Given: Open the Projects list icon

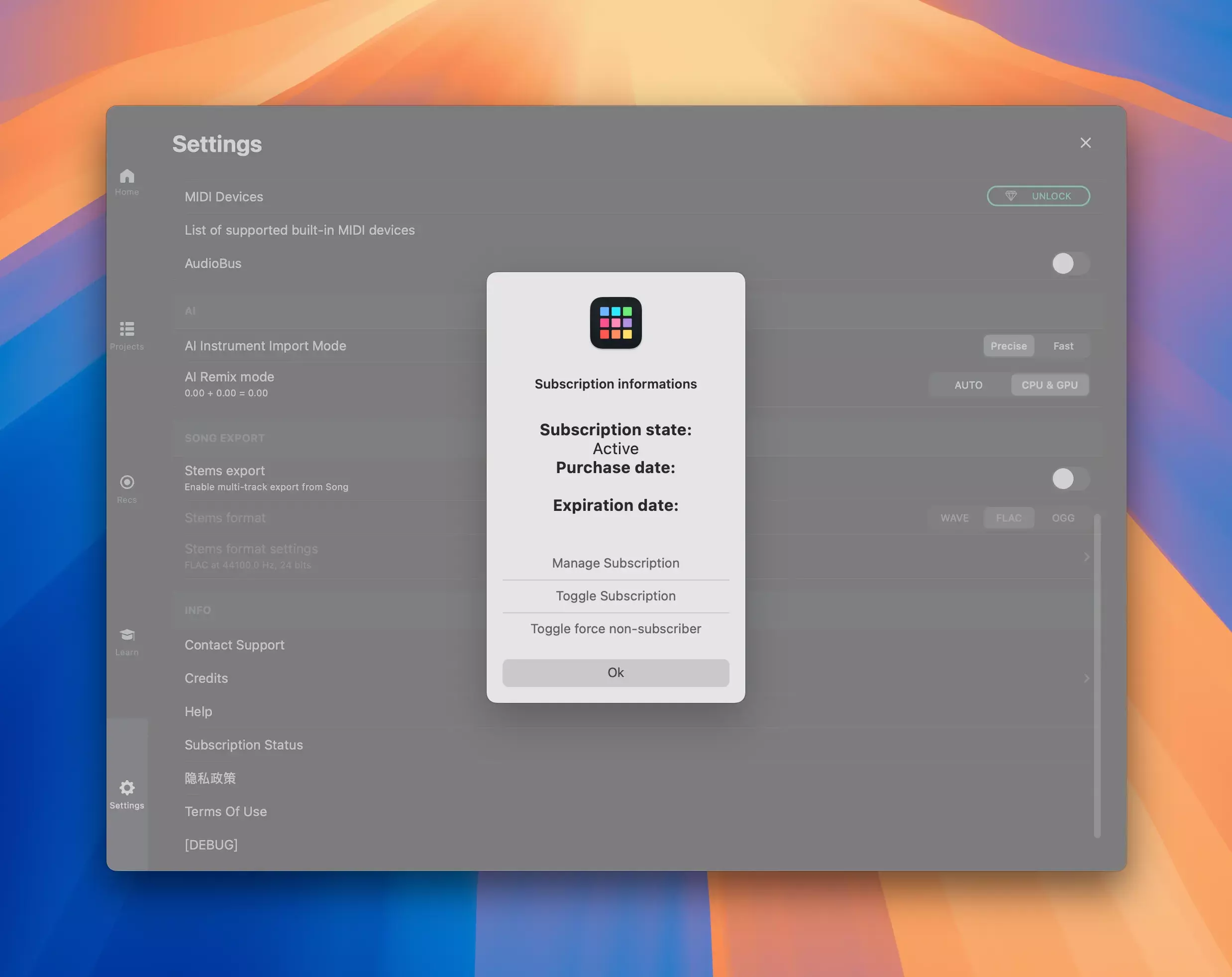Looking at the screenshot, I should [x=127, y=329].
